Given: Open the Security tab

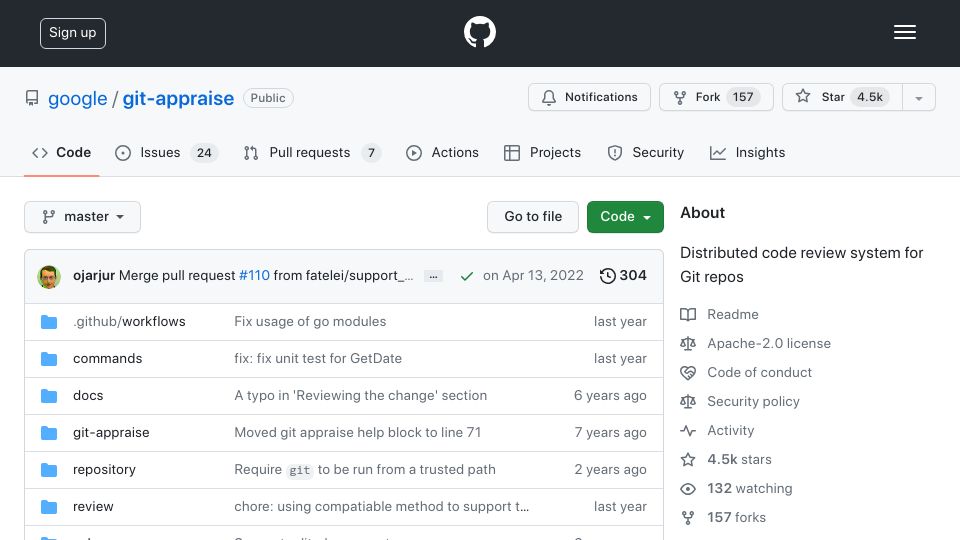Looking at the screenshot, I should click(x=645, y=152).
